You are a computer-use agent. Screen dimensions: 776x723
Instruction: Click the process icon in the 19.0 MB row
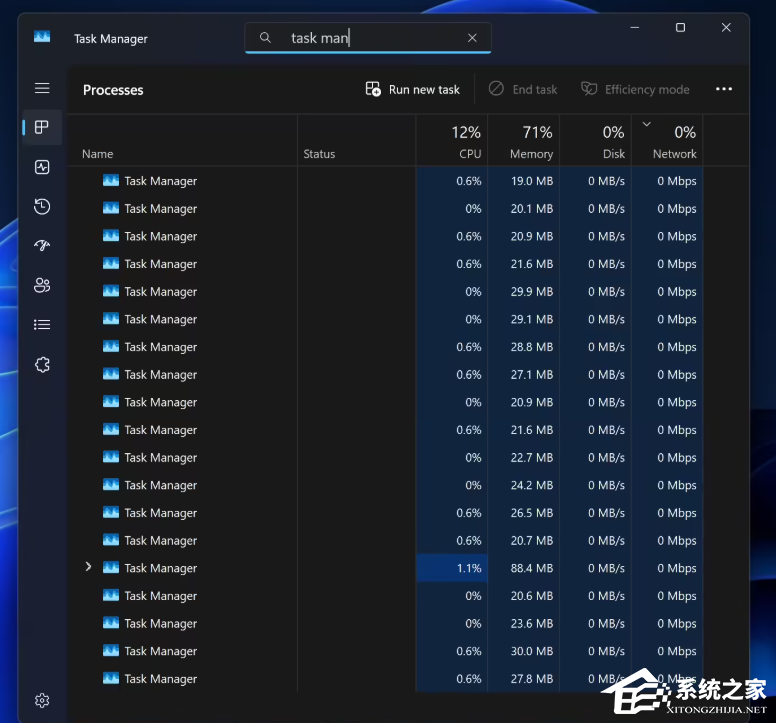point(111,180)
